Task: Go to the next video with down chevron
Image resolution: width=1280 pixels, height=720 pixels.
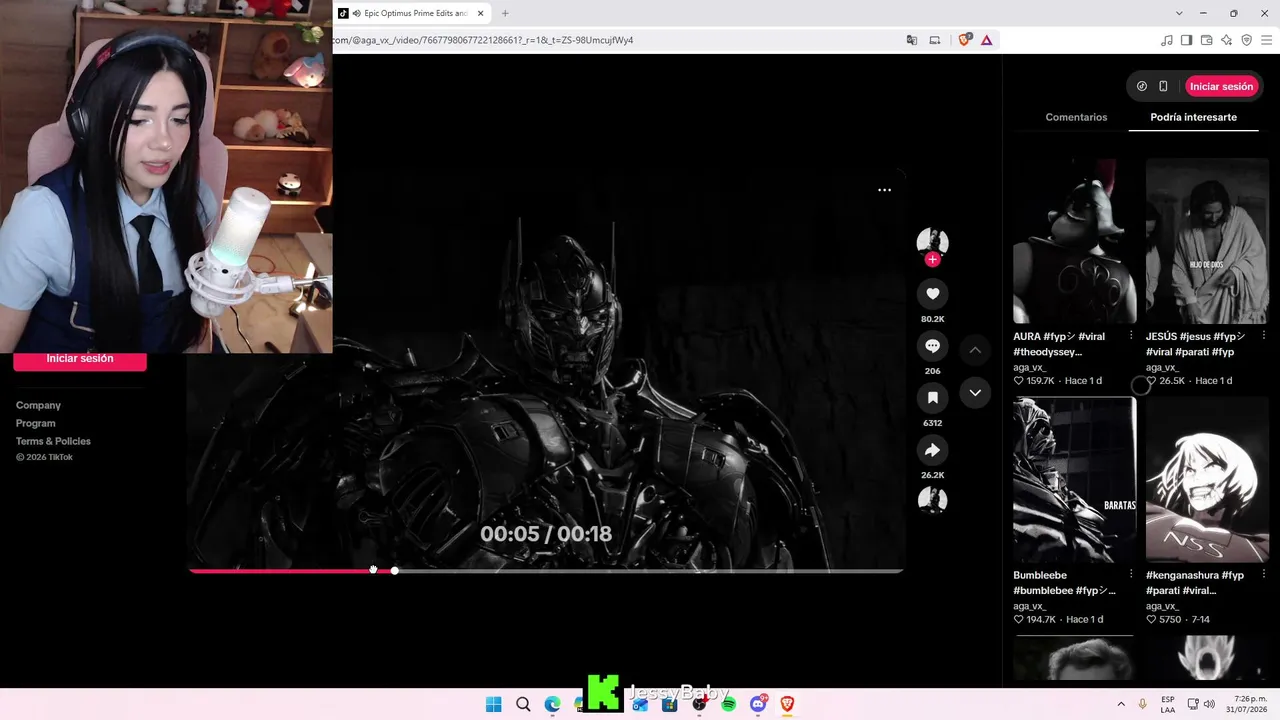Action: click(x=975, y=393)
